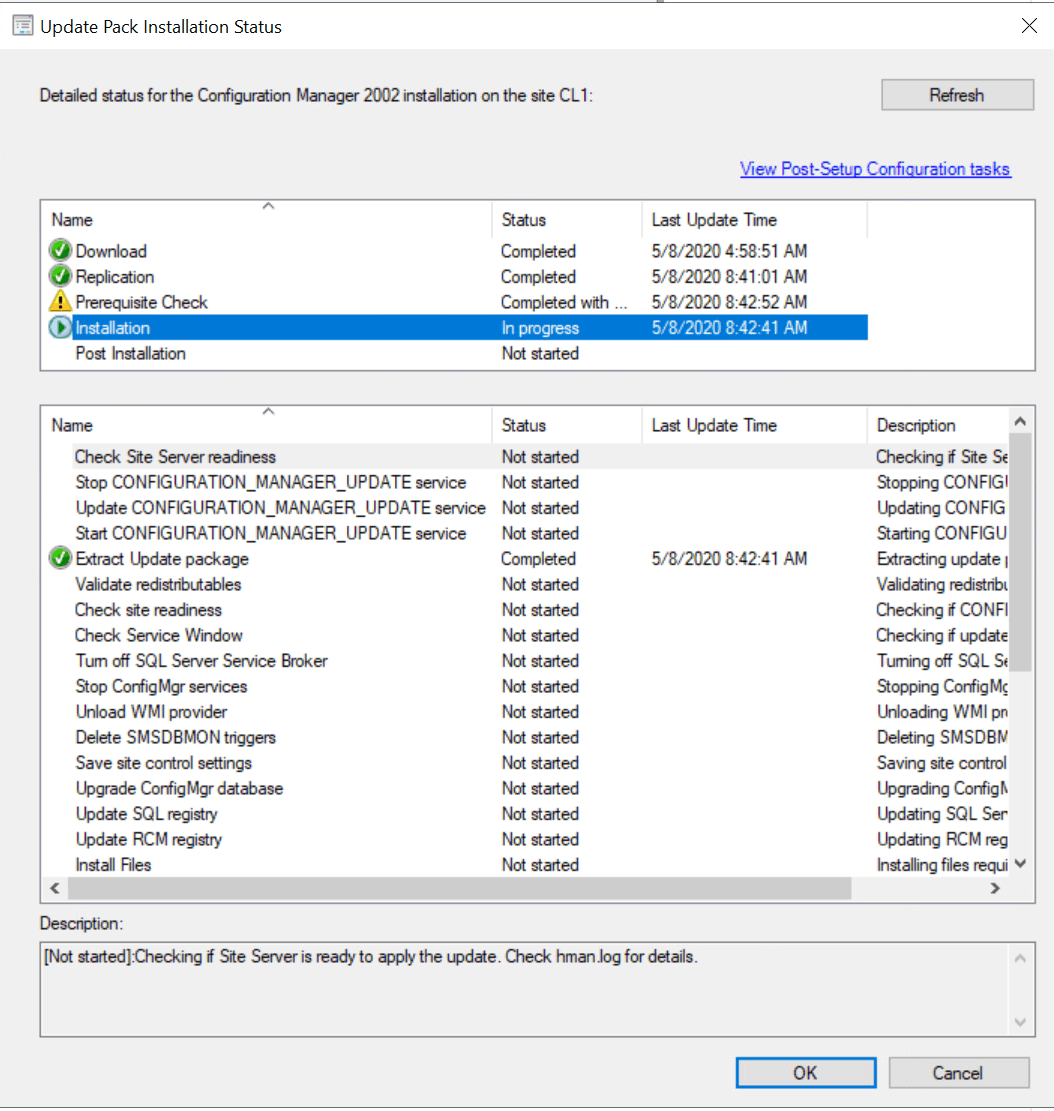Click the 'Extracting update' description cell

click(942, 558)
